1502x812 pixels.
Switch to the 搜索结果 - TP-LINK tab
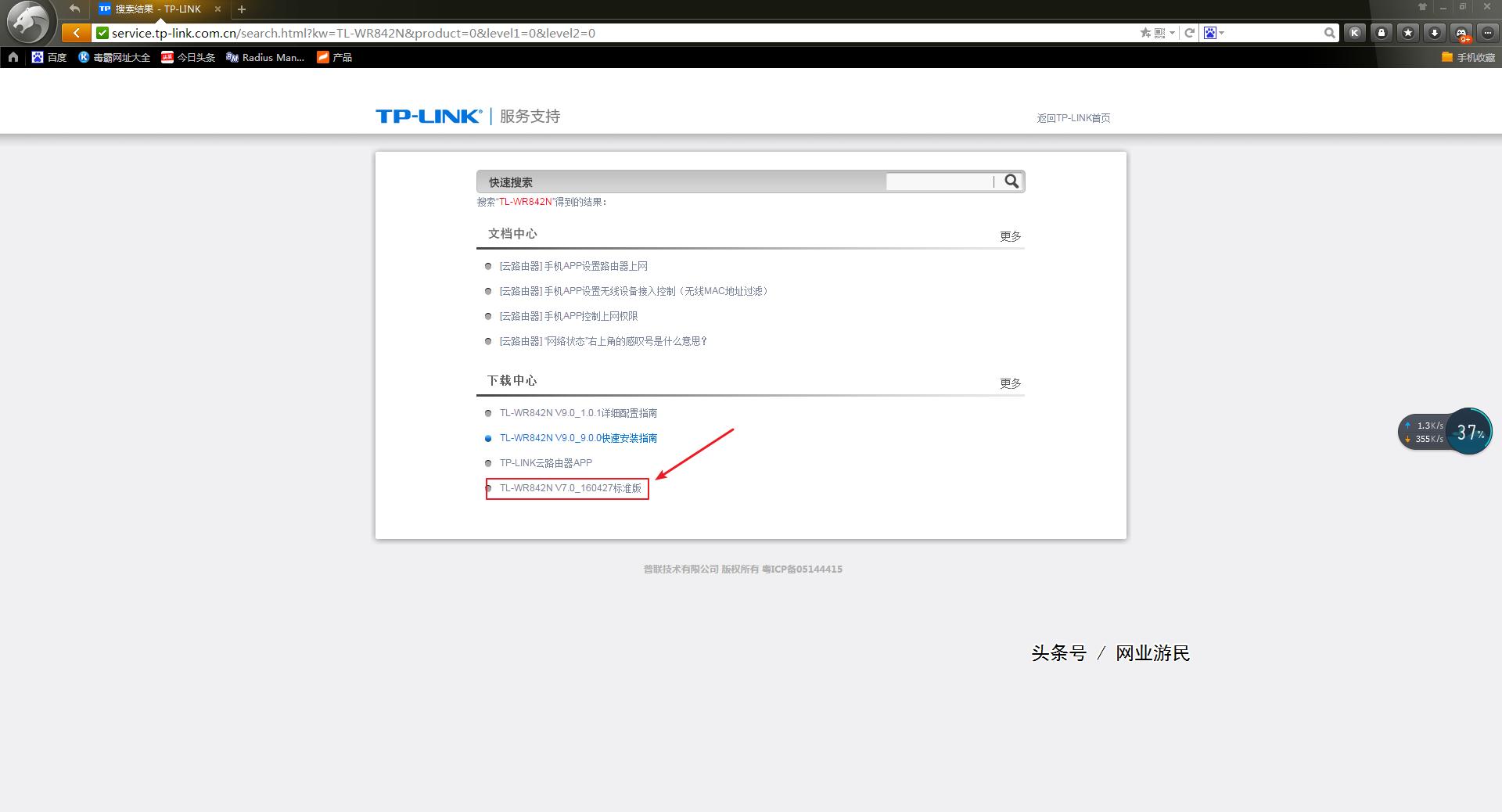tap(158, 9)
